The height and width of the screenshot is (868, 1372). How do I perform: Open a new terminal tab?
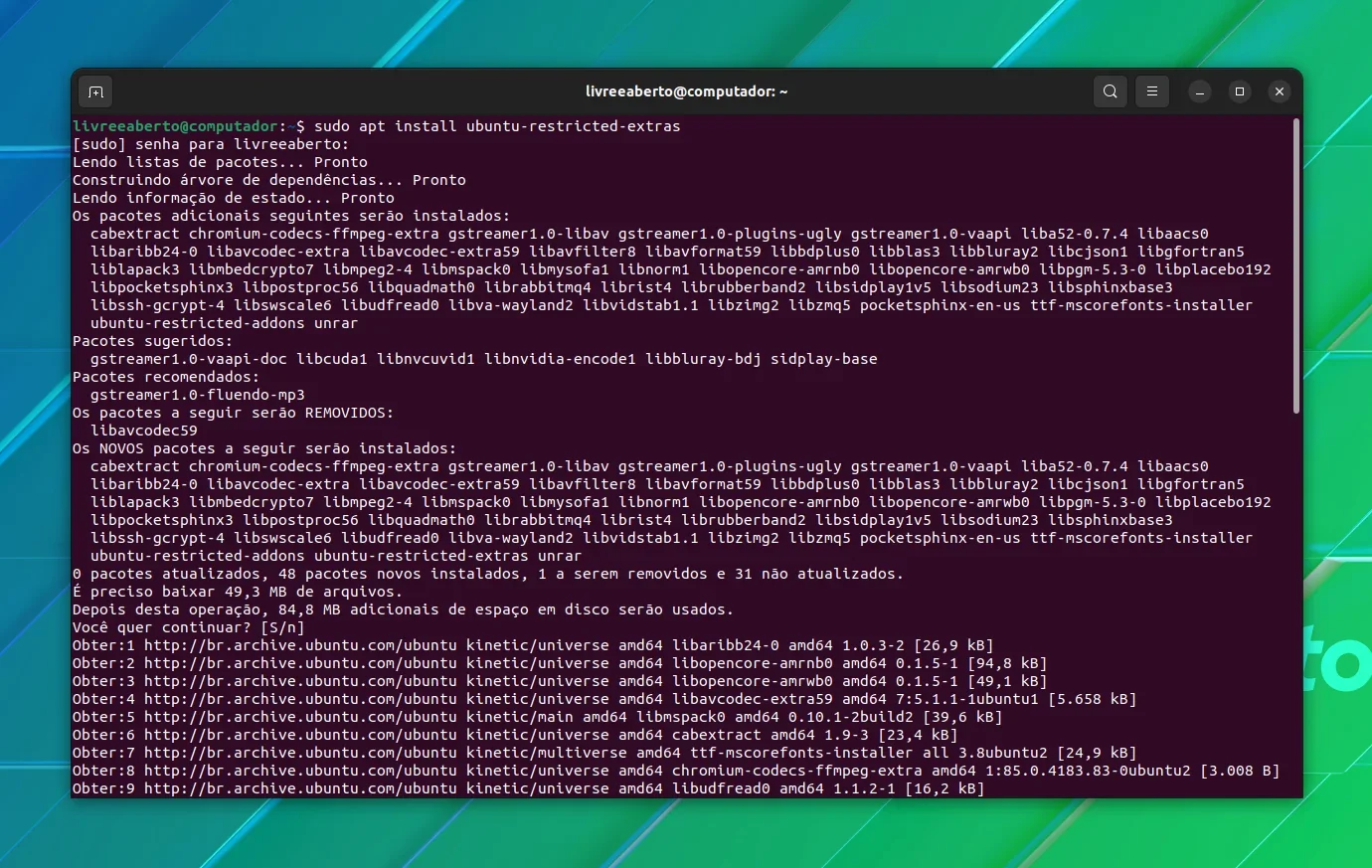pos(95,91)
